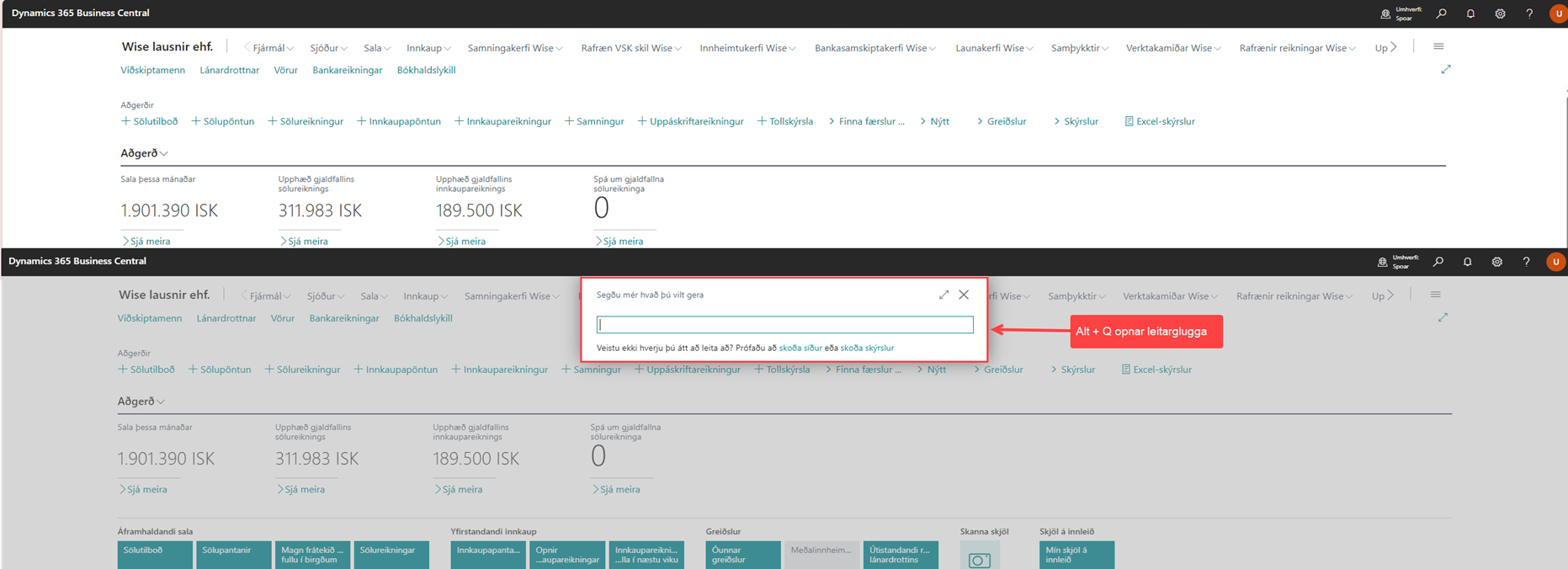Open settings gear in the undimmed header
Image resolution: width=1568 pixels, height=569 pixels.
click(x=1500, y=13)
